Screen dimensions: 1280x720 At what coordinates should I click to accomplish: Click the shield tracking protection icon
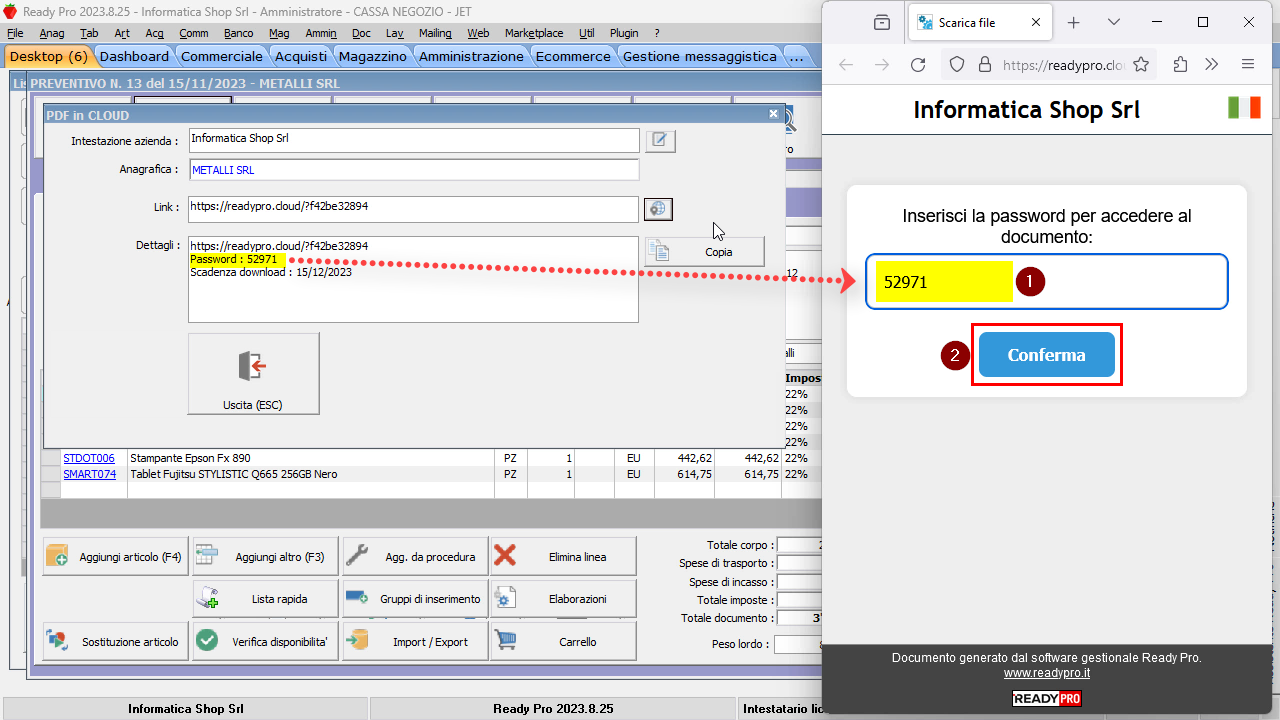[957, 65]
